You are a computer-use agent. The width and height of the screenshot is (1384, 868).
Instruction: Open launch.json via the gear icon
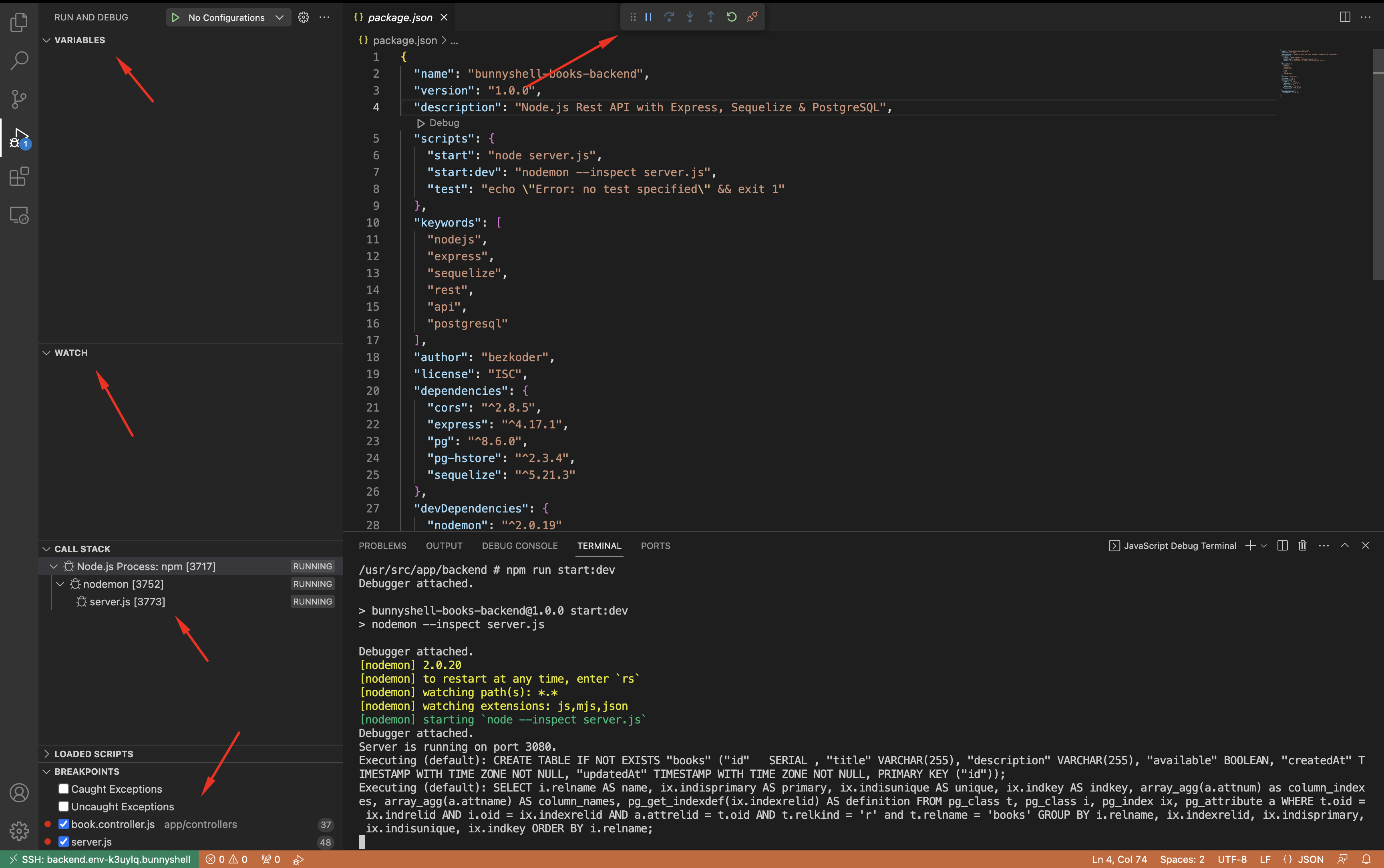tap(304, 17)
